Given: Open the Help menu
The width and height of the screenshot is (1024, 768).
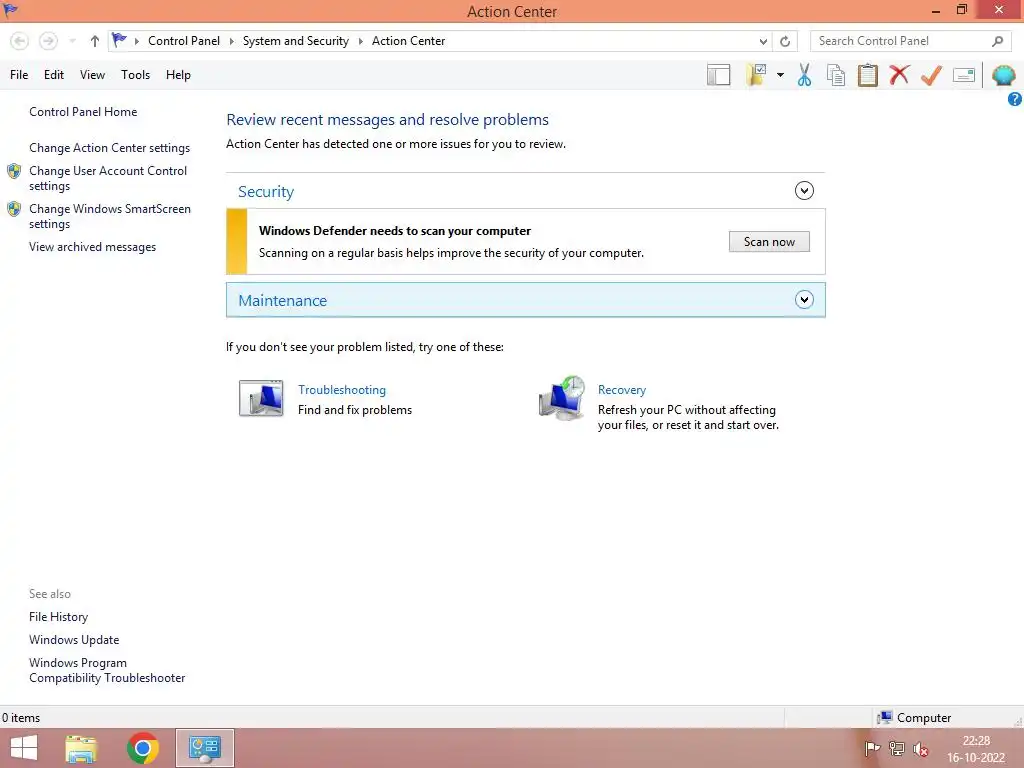Looking at the screenshot, I should [178, 75].
